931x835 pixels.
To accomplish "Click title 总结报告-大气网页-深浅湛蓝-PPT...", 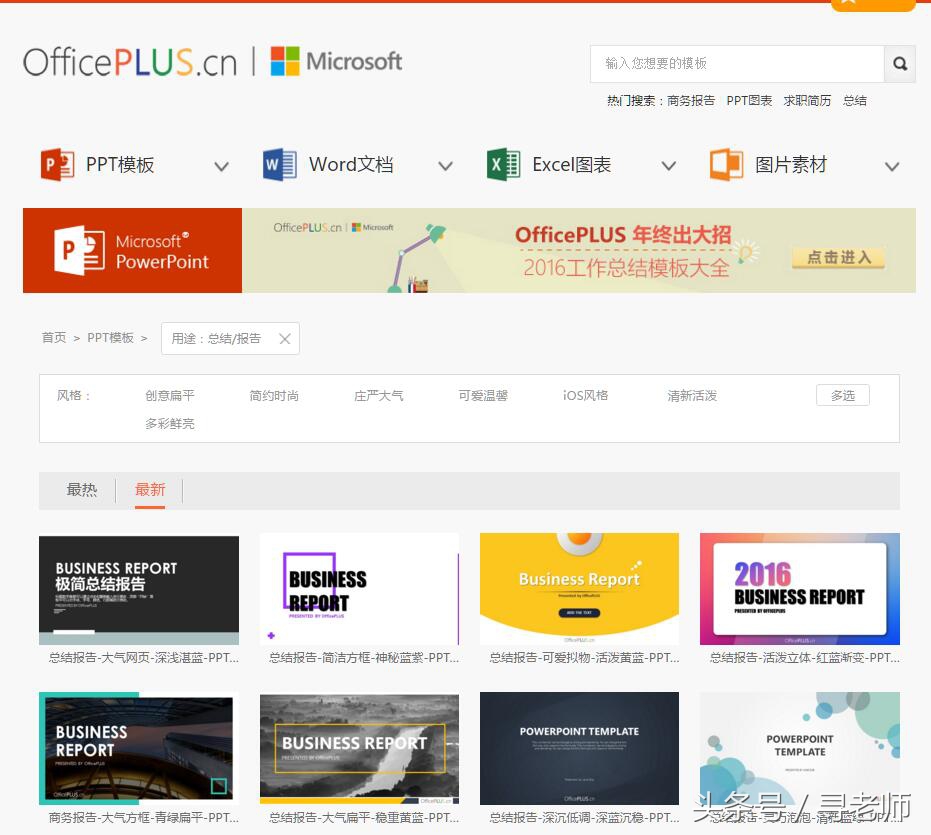I will pos(144,658).
